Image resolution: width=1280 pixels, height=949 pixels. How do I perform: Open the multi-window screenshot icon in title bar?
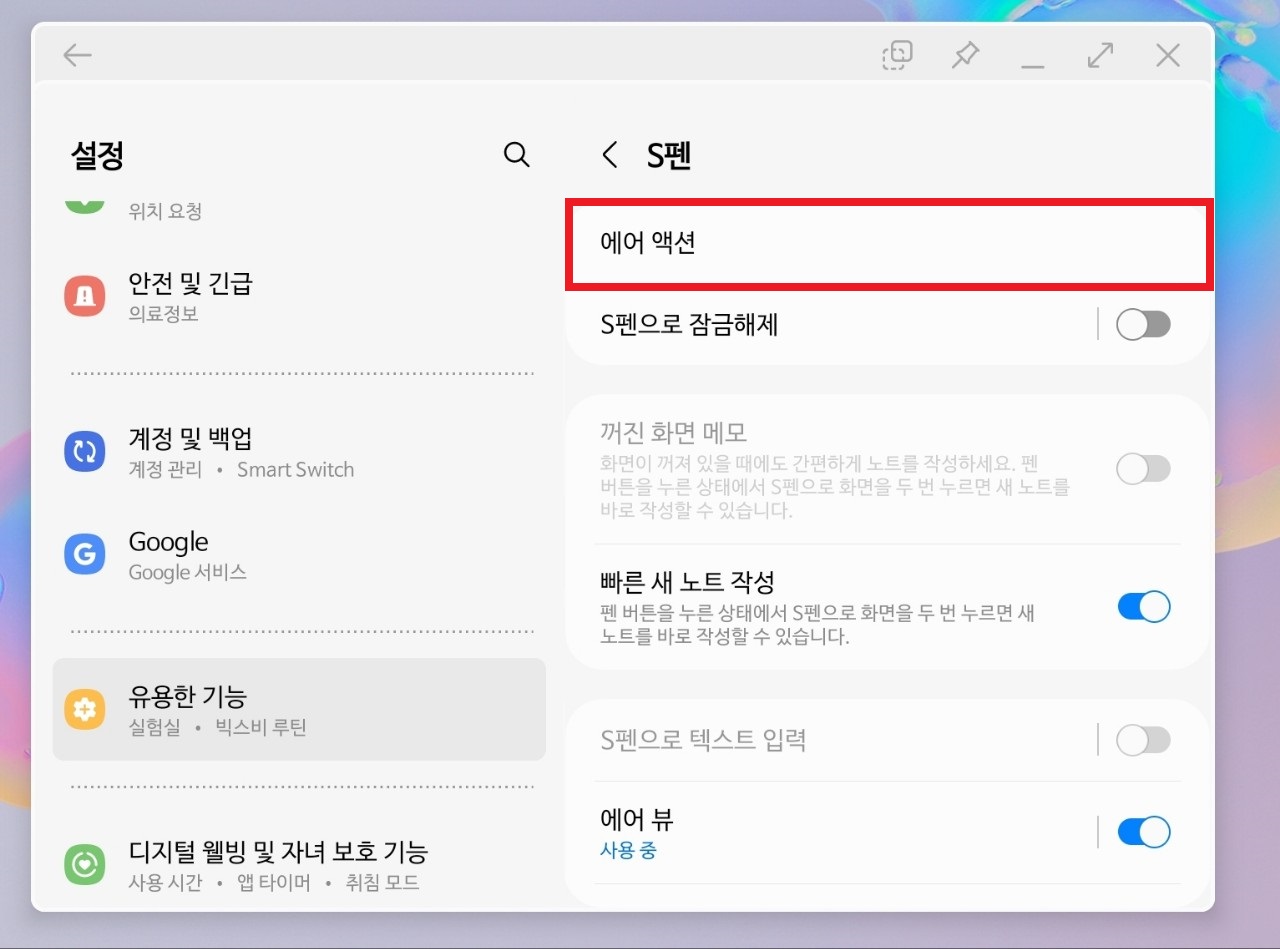click(x=897, y=55)
